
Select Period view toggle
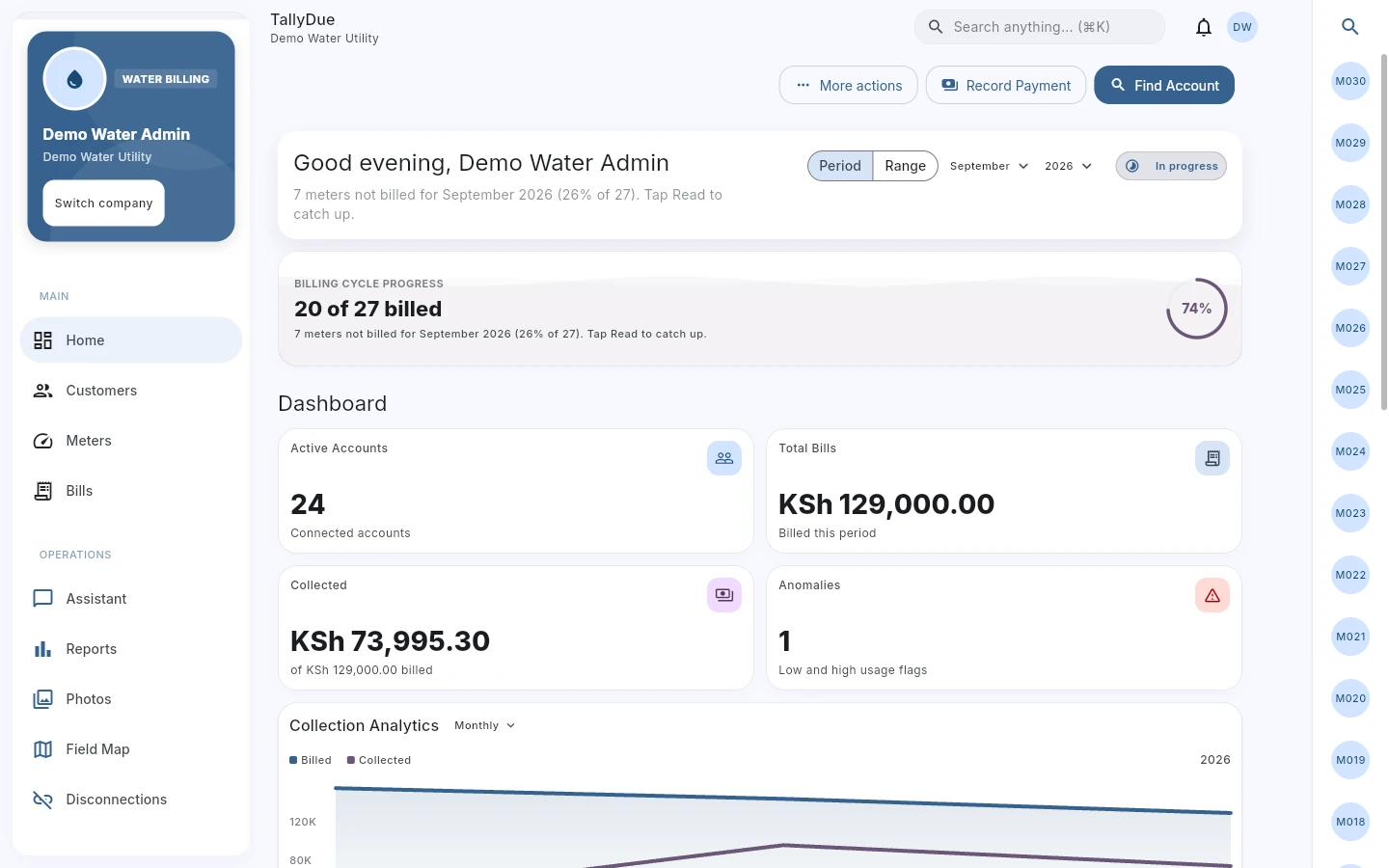tap(840, 166)
